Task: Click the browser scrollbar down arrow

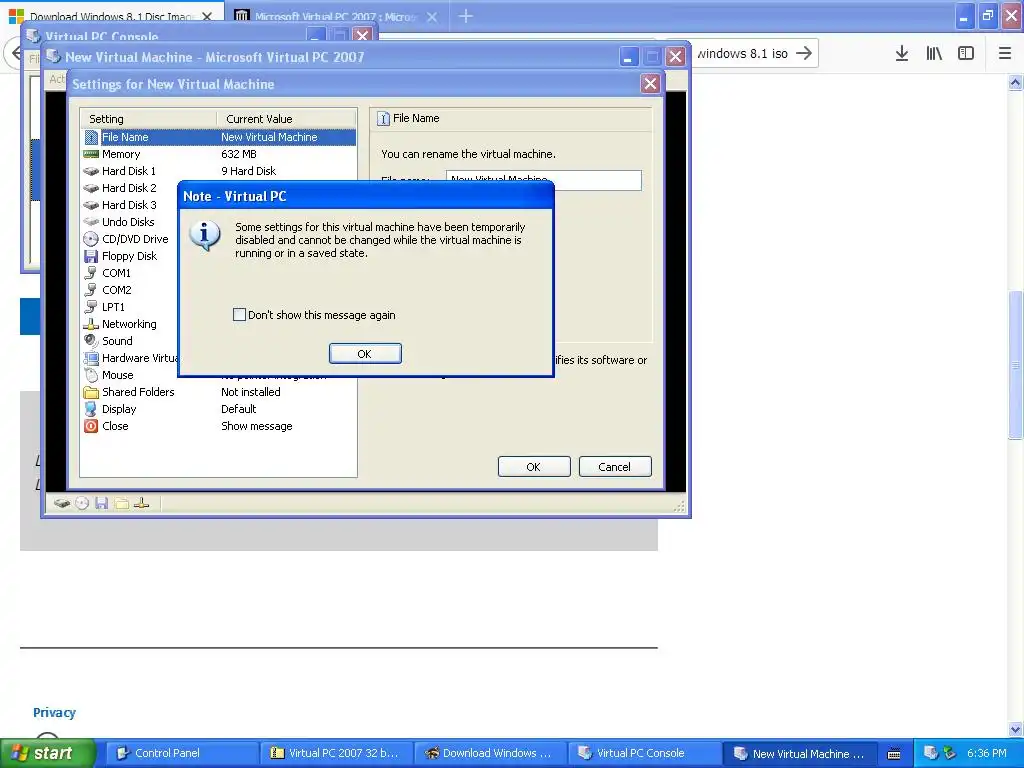Action: [x=1016, y=729]
